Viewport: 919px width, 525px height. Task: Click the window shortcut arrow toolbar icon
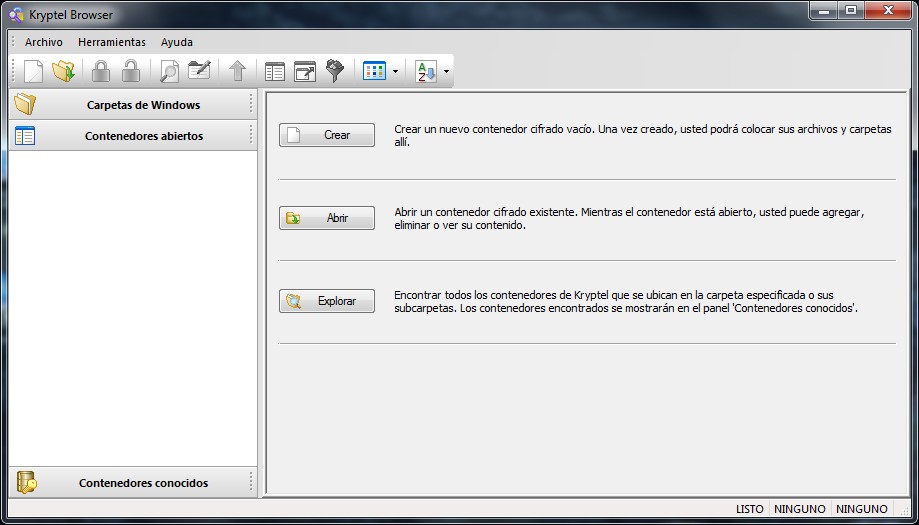coord(305,71)
